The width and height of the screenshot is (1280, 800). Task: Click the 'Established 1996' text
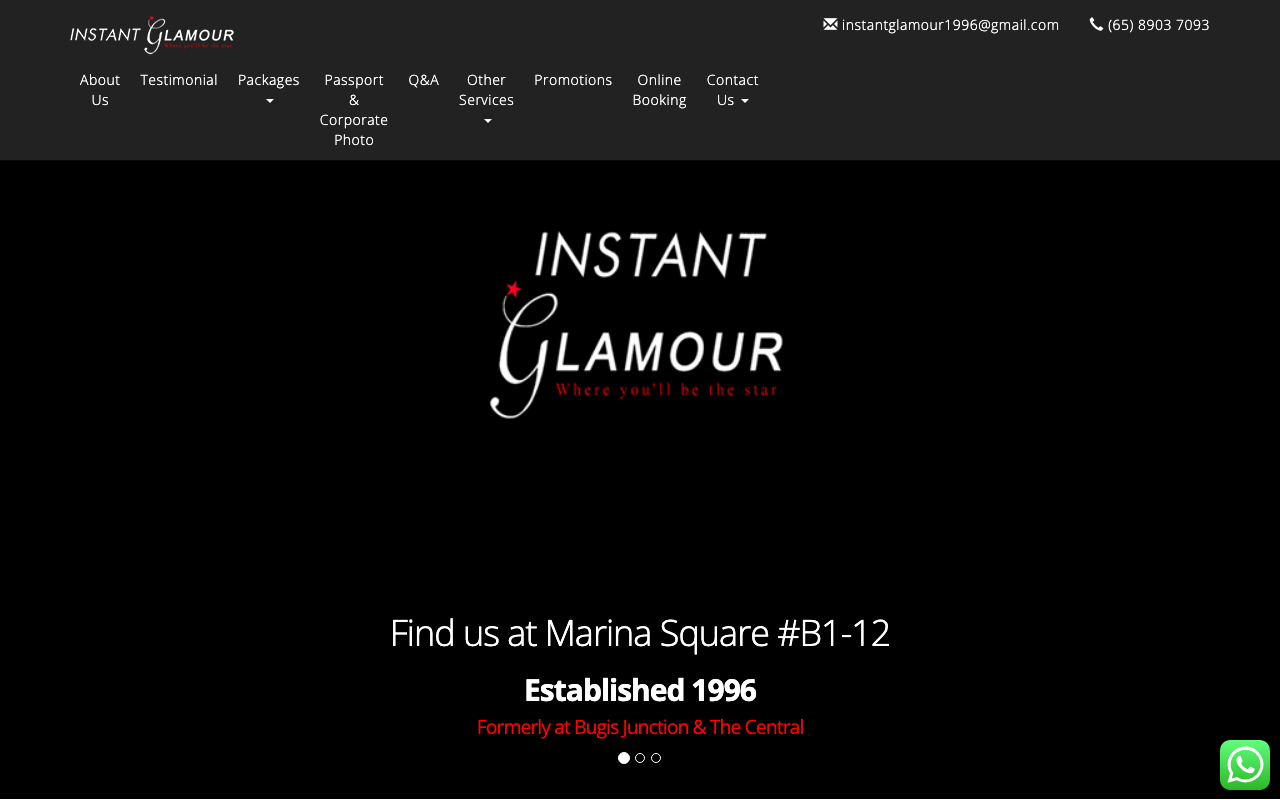[x=640, y=690]
